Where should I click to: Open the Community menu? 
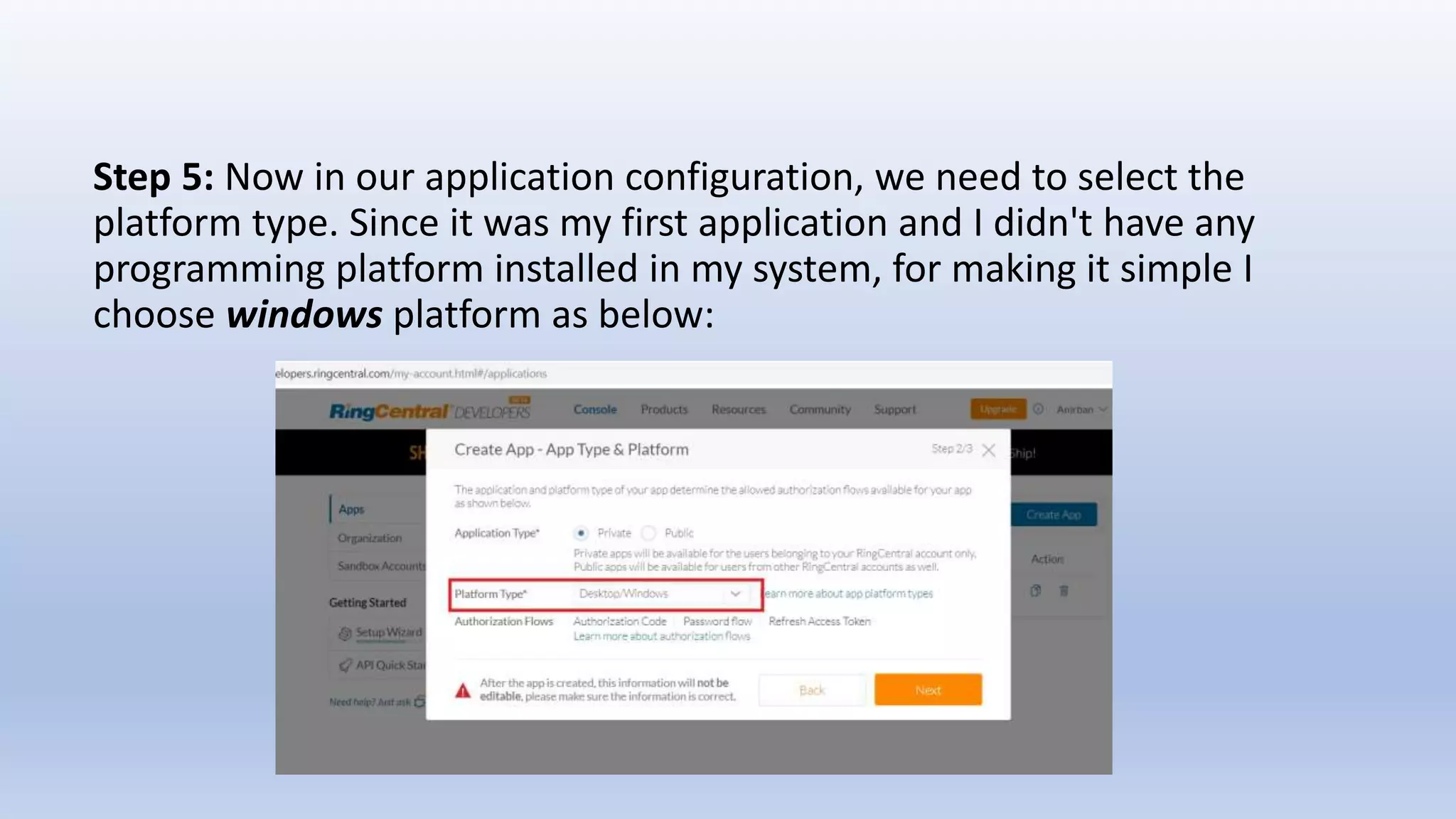point(820,409)
